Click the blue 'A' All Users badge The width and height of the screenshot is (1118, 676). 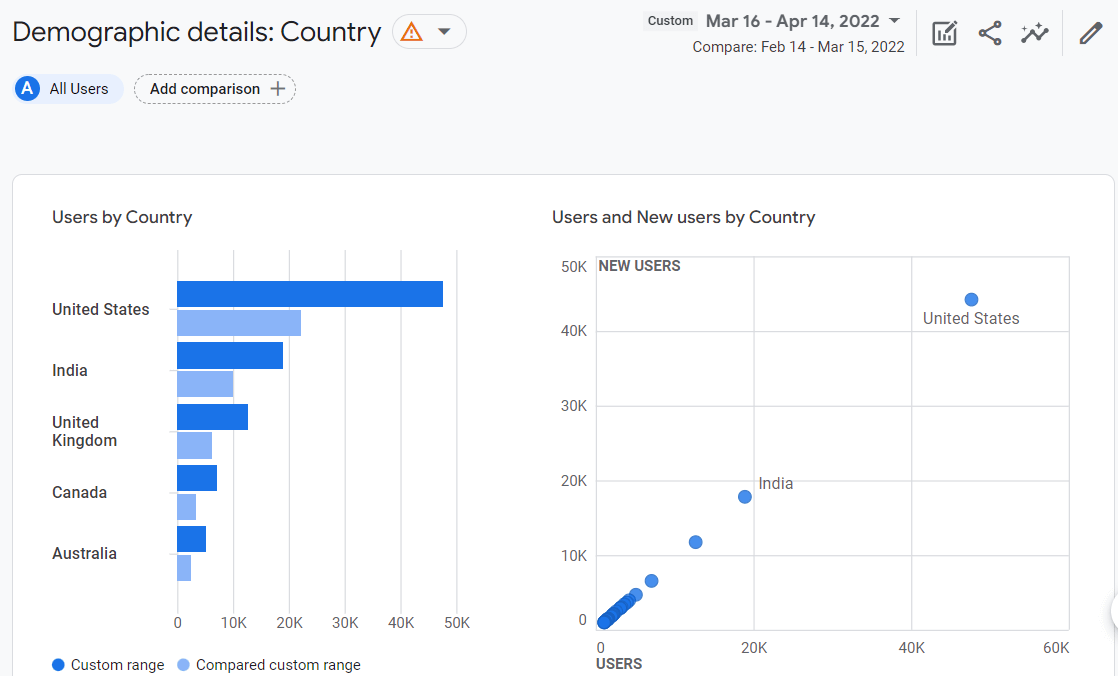(x=28, y=89)
